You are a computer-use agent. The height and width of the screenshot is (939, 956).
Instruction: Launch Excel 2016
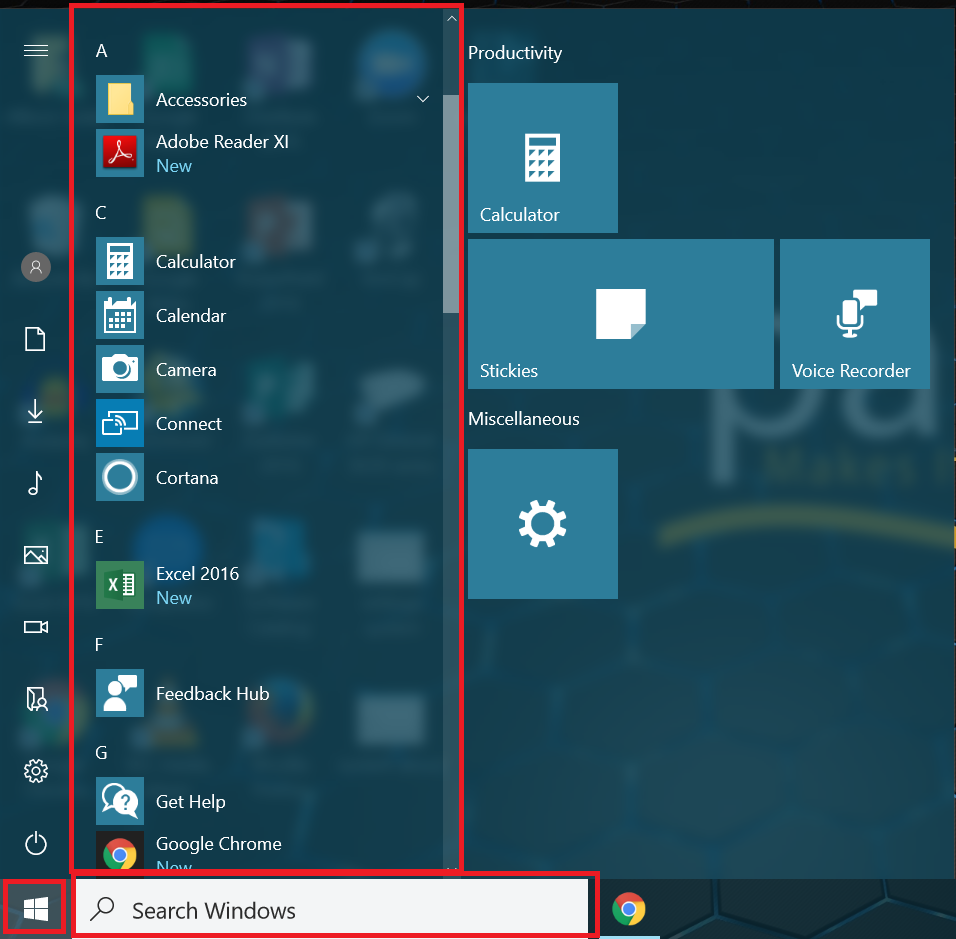pyautogui.click(x=262, y=585)
